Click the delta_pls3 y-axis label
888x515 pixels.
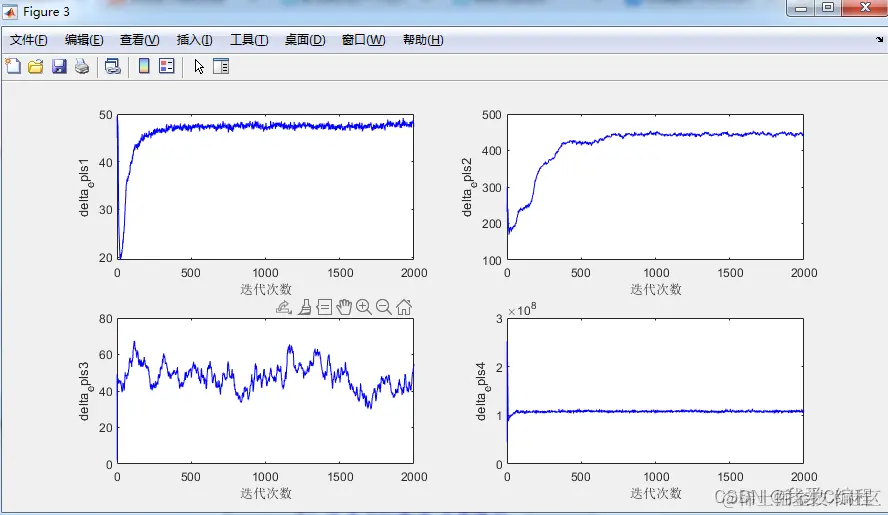pos(84,391)
